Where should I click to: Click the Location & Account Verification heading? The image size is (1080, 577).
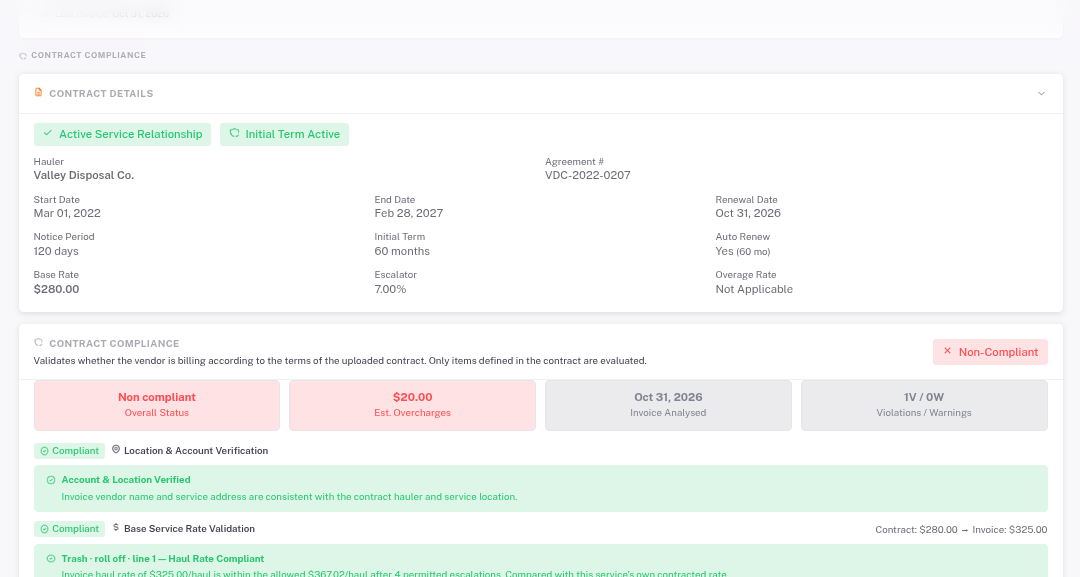[x=196, y=451]
